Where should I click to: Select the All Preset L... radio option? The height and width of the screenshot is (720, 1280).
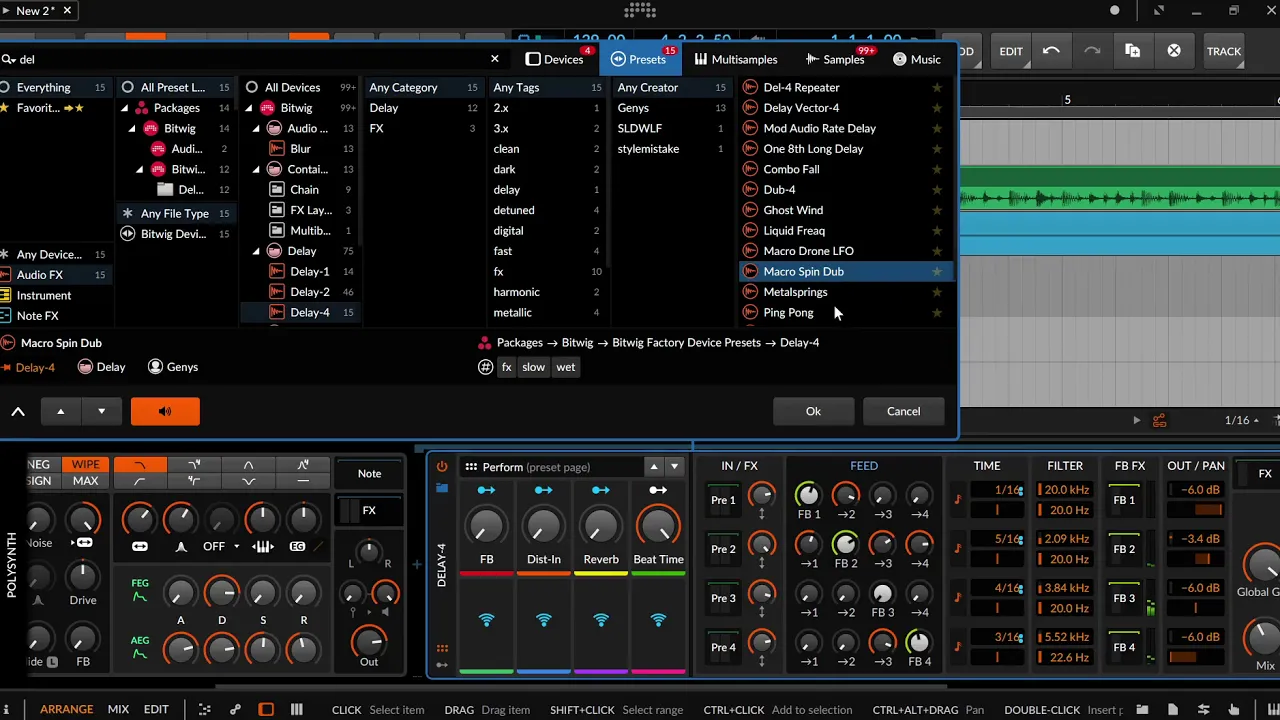tap(175, 87)
